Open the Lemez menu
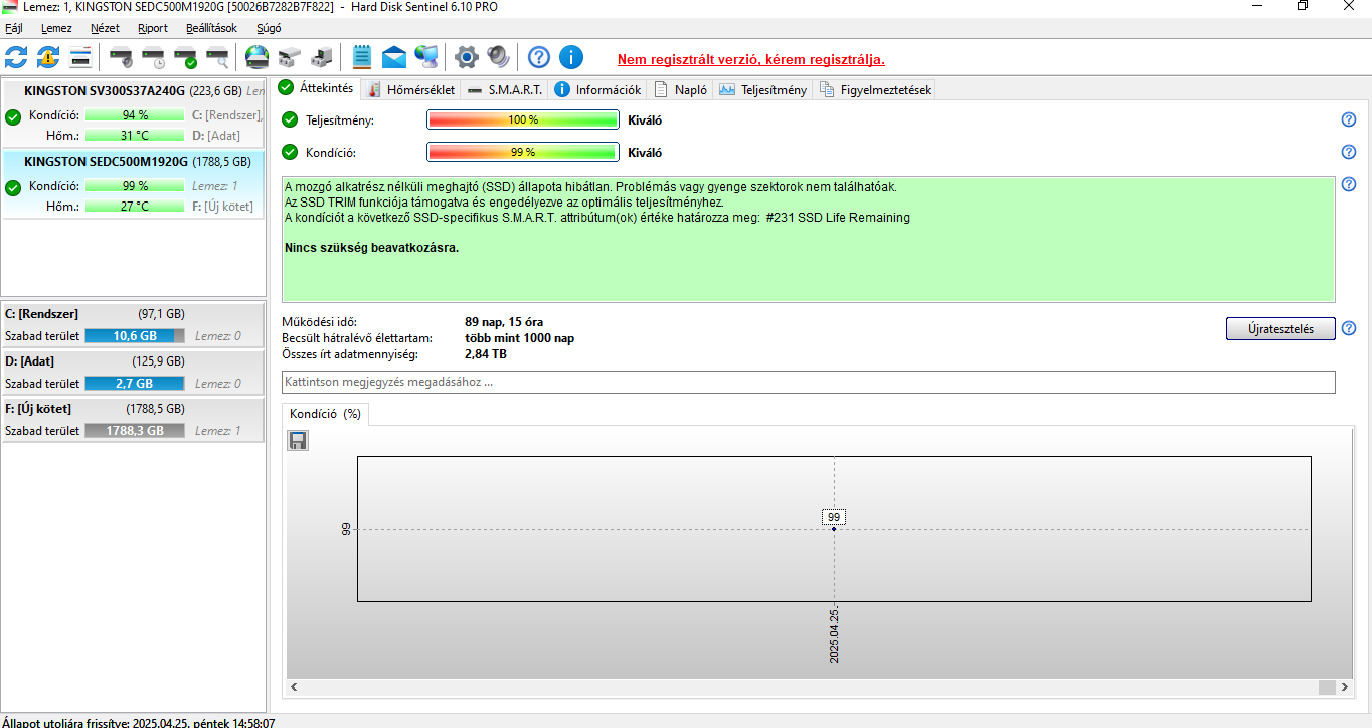 pos(56,28)
